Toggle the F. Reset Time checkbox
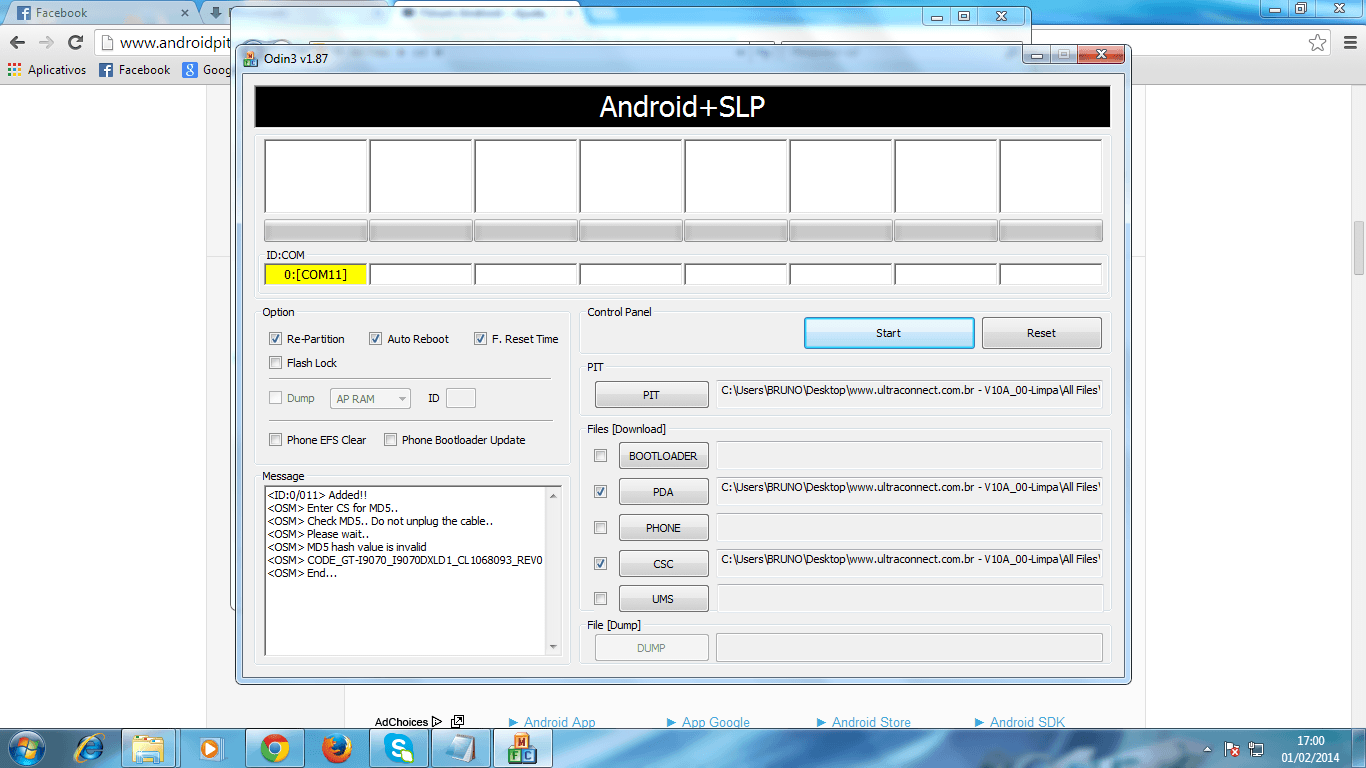 pos(481,339)
